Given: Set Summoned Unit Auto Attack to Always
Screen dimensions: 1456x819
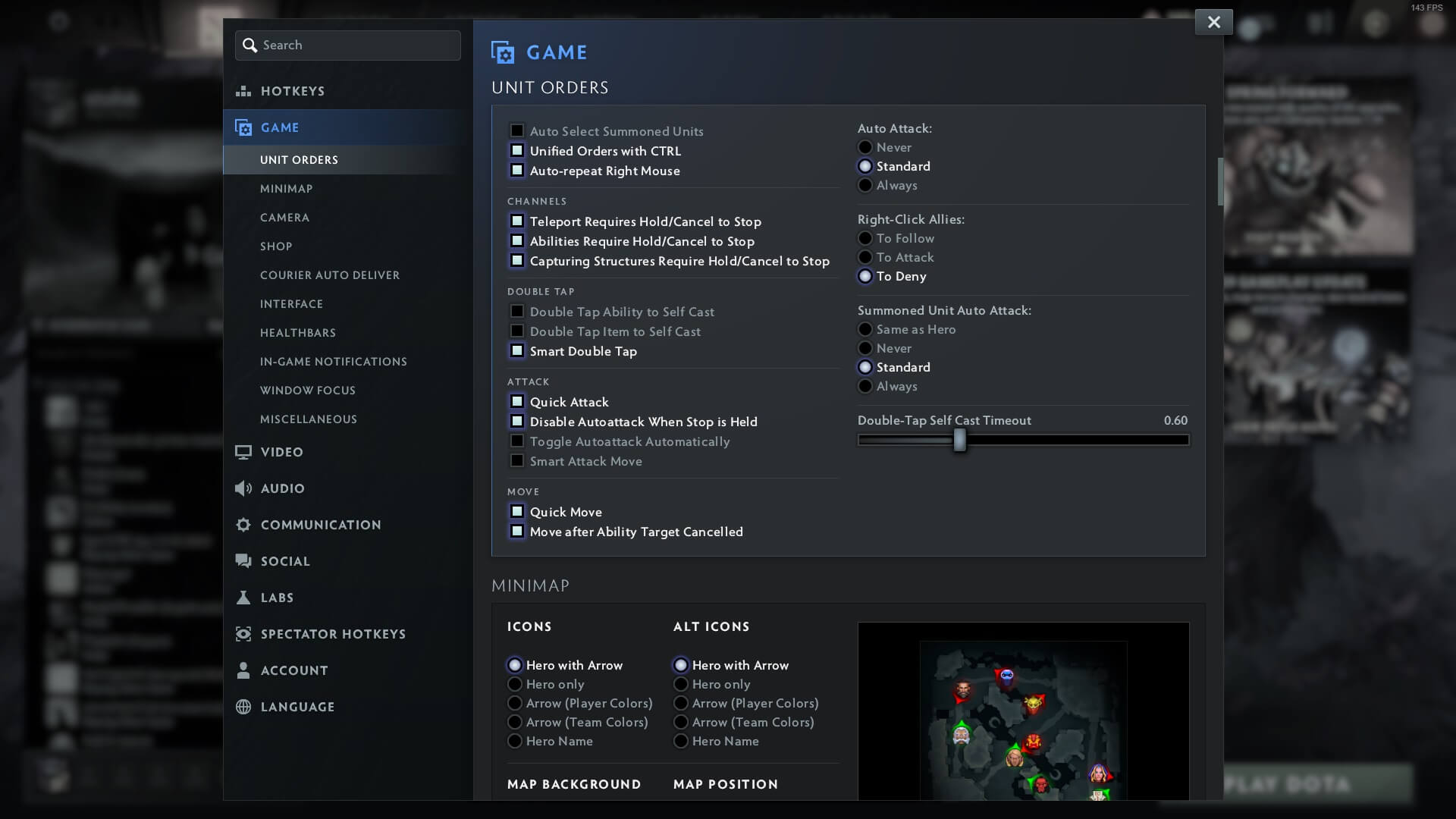Looking at the screenshot, I should coord(865,386).
